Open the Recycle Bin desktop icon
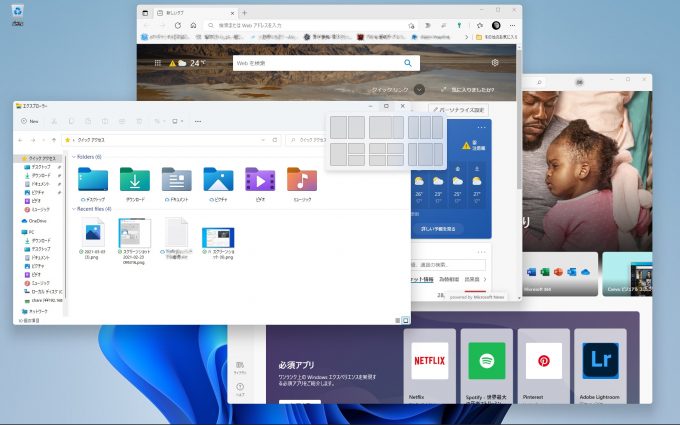Screen dimensions: 680x425 coord(17,16)
